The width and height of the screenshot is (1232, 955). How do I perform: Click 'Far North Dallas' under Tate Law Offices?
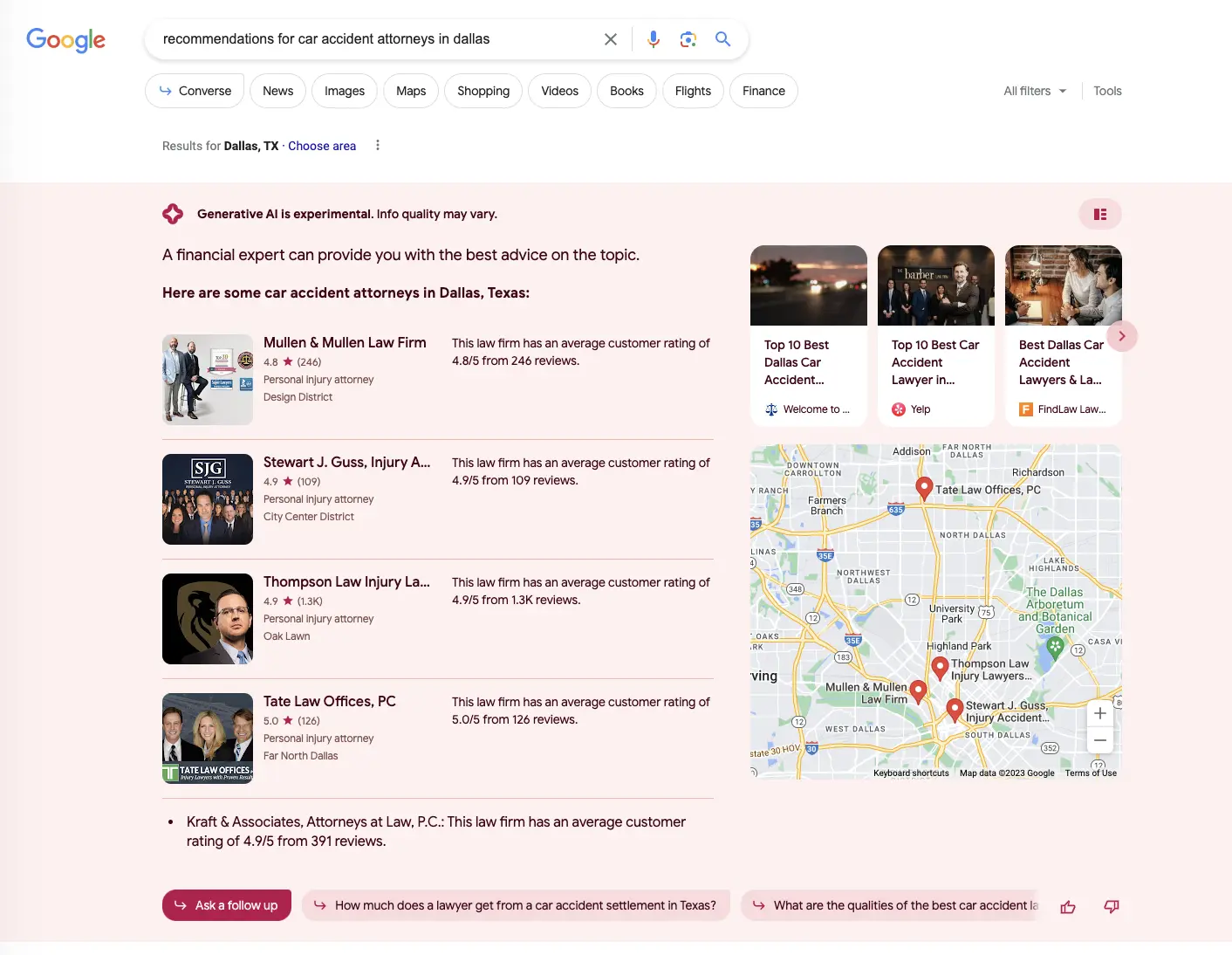(x=300, y=756)
